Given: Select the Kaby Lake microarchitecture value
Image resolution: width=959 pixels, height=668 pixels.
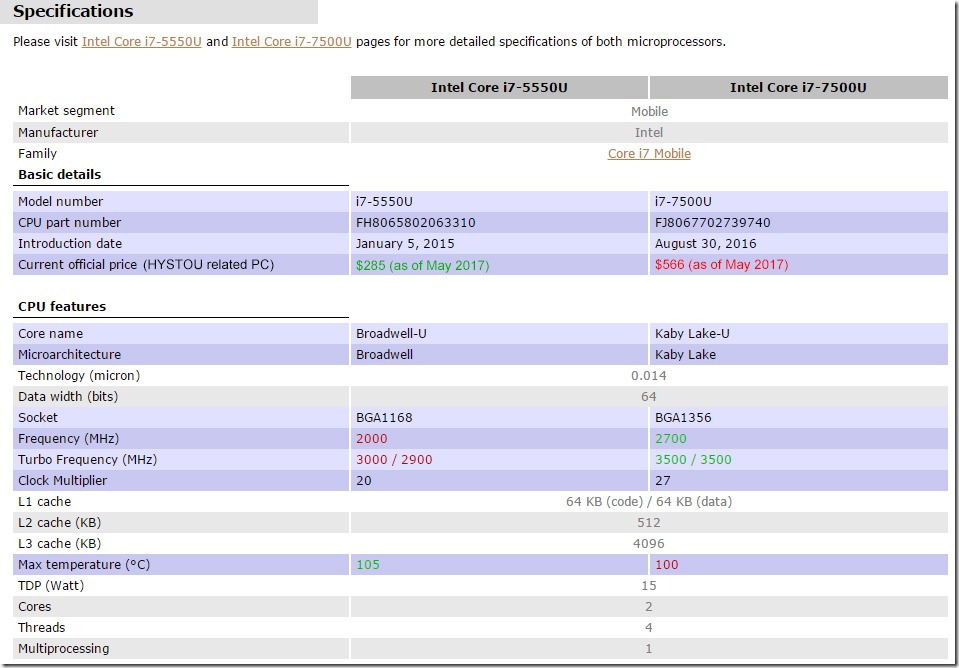Looking at the screenshot, I should pos(685,354).
